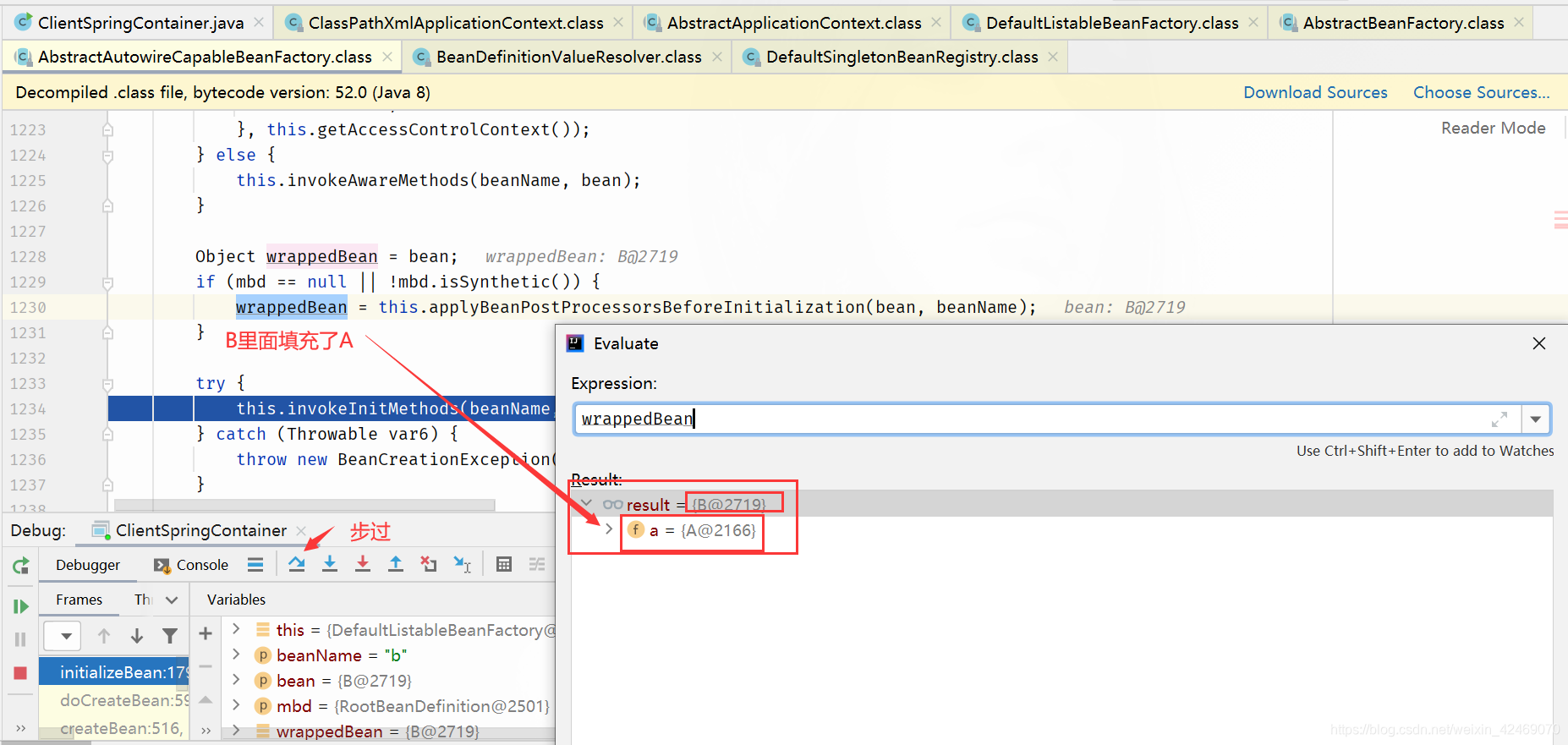
Task: Open Evaluate Expression calculator icon
Action: tap(504, 564)
